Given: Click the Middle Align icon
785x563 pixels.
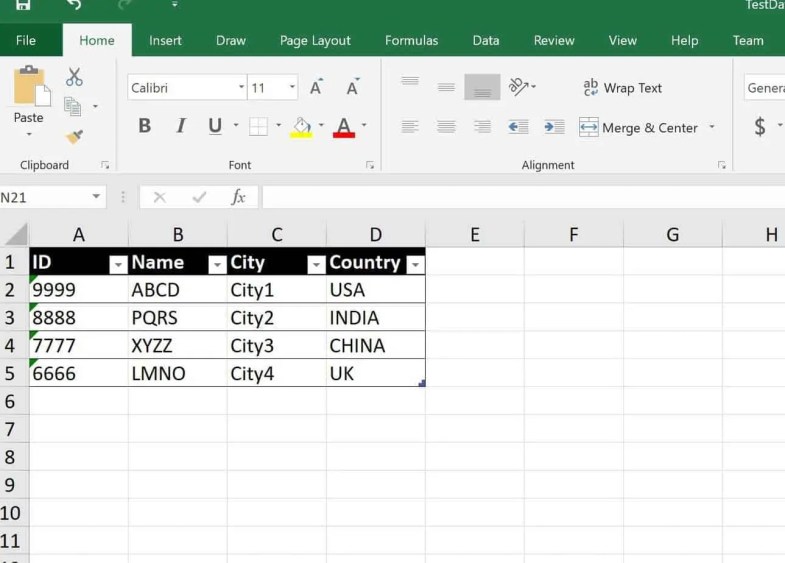Looking at the screenshot, I should (x=446, y=88).
